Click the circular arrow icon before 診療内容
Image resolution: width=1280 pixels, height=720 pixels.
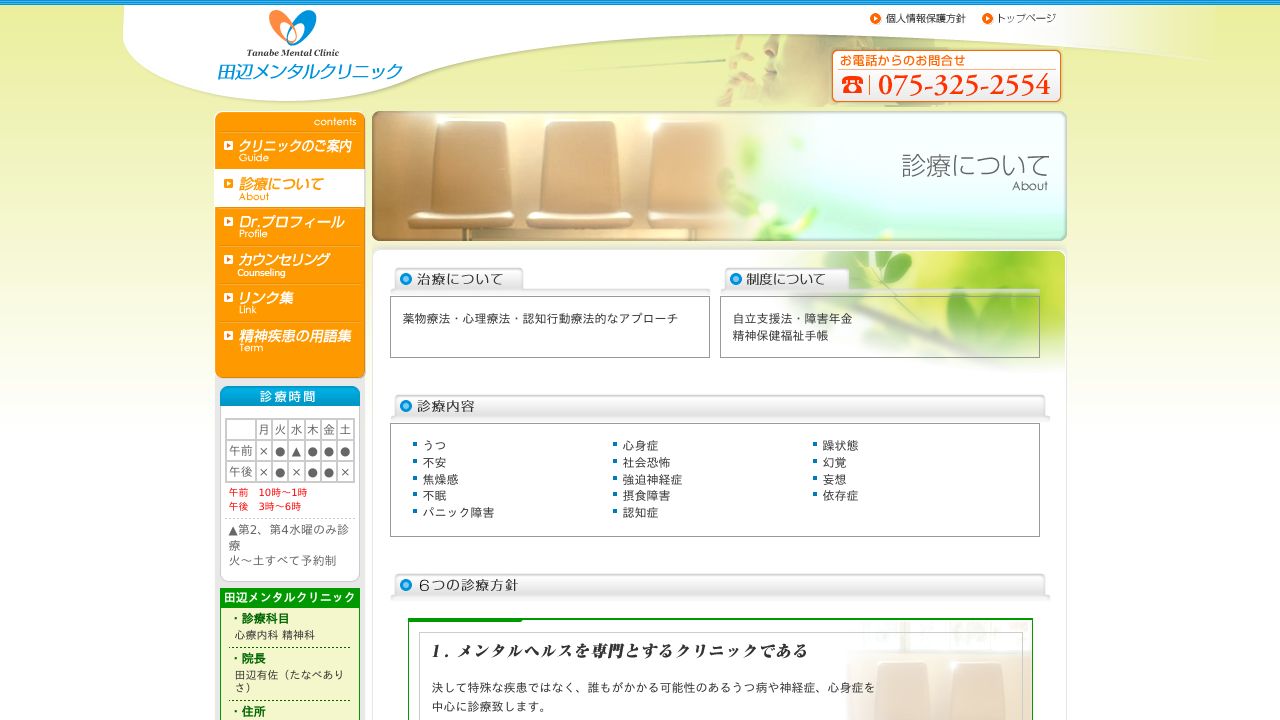click(x=406, y=405)
